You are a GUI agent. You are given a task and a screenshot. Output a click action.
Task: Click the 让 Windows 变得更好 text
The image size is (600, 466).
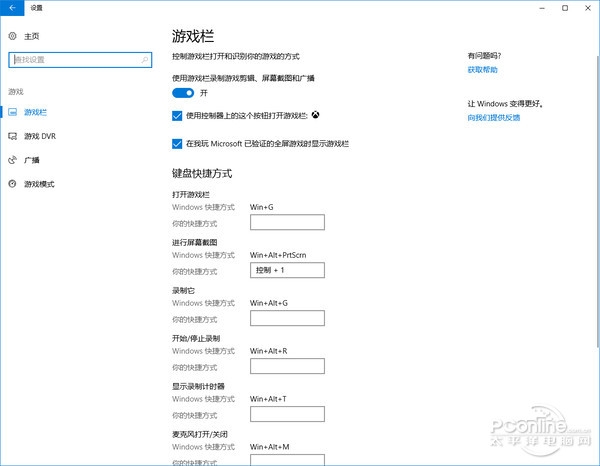click(505, 104)
